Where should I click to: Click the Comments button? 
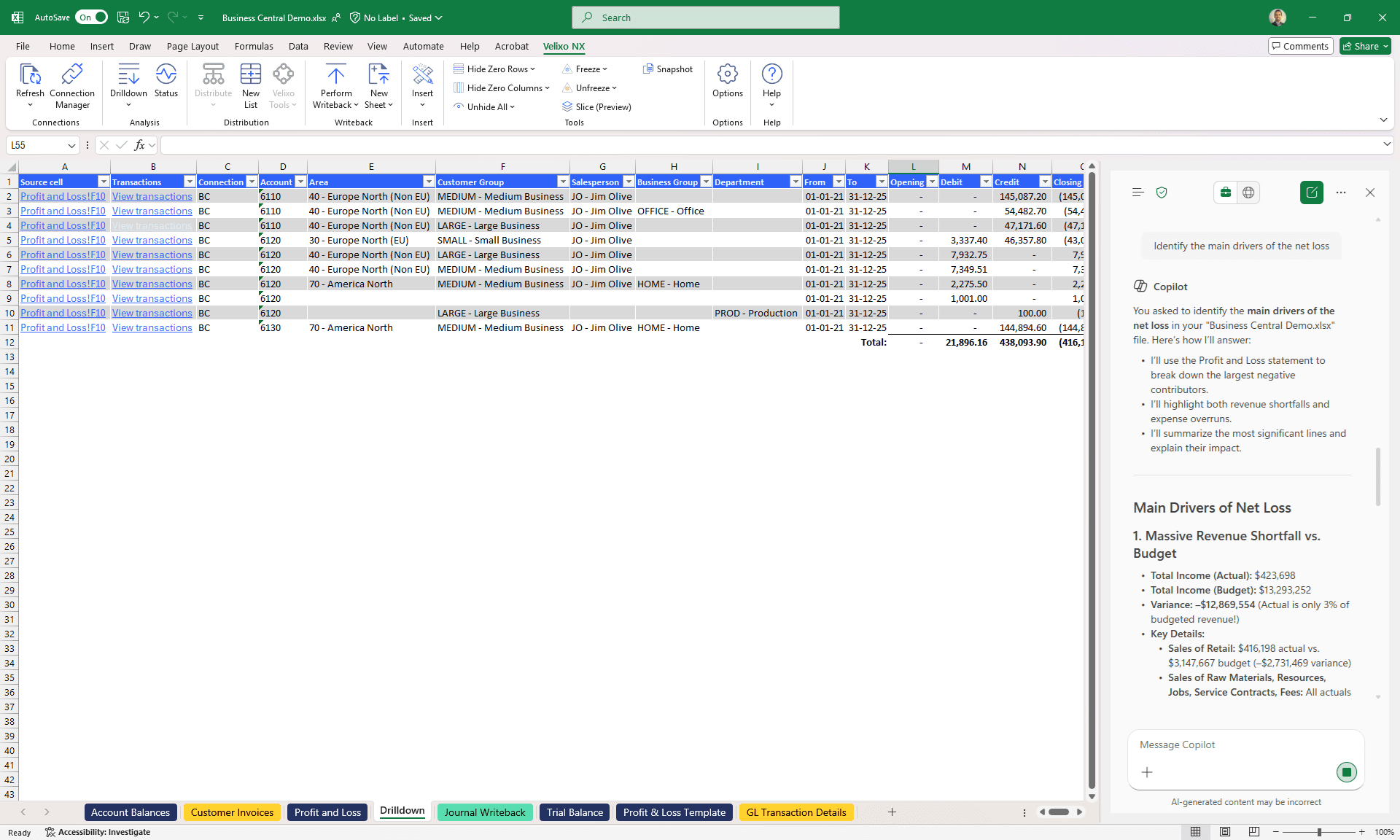coord(1300,46)
